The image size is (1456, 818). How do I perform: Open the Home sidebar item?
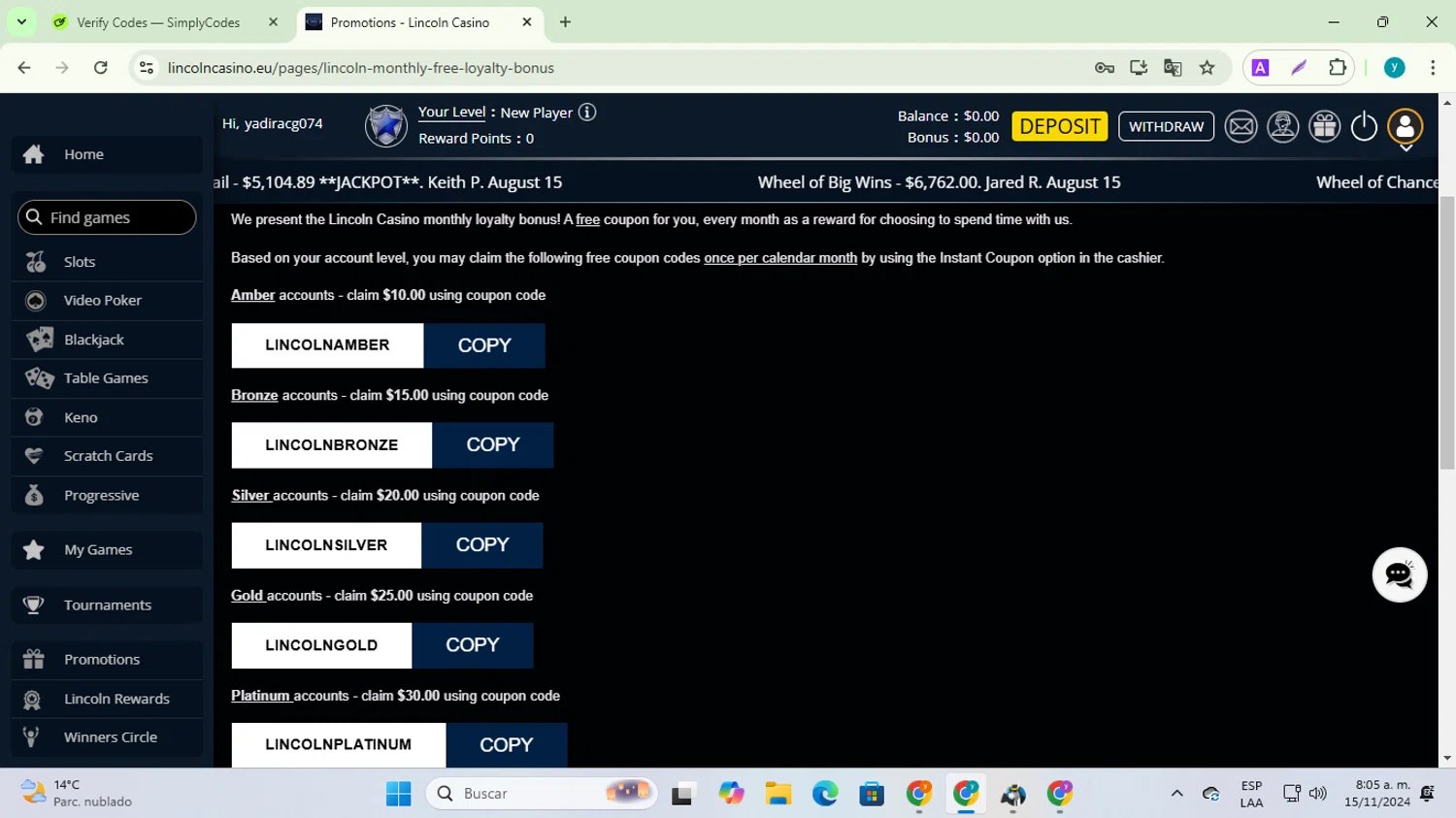pos(107,154)
